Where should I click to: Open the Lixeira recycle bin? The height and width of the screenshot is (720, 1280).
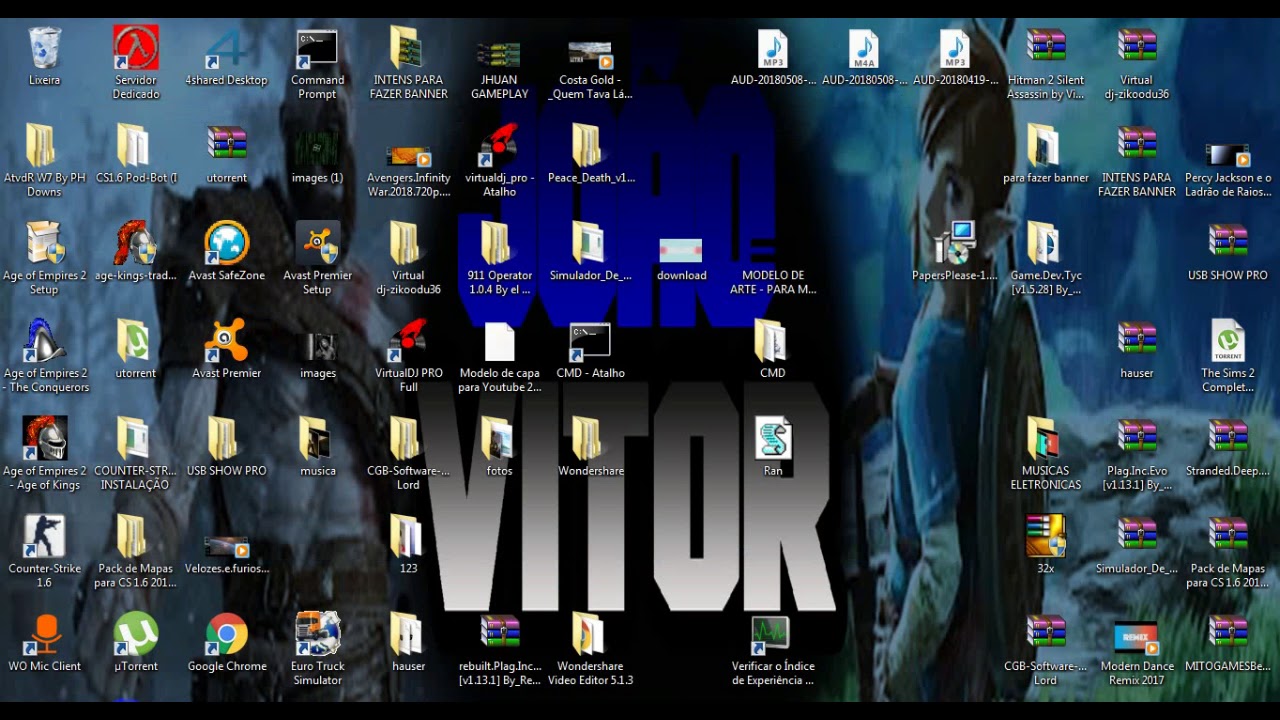[44, 47]
